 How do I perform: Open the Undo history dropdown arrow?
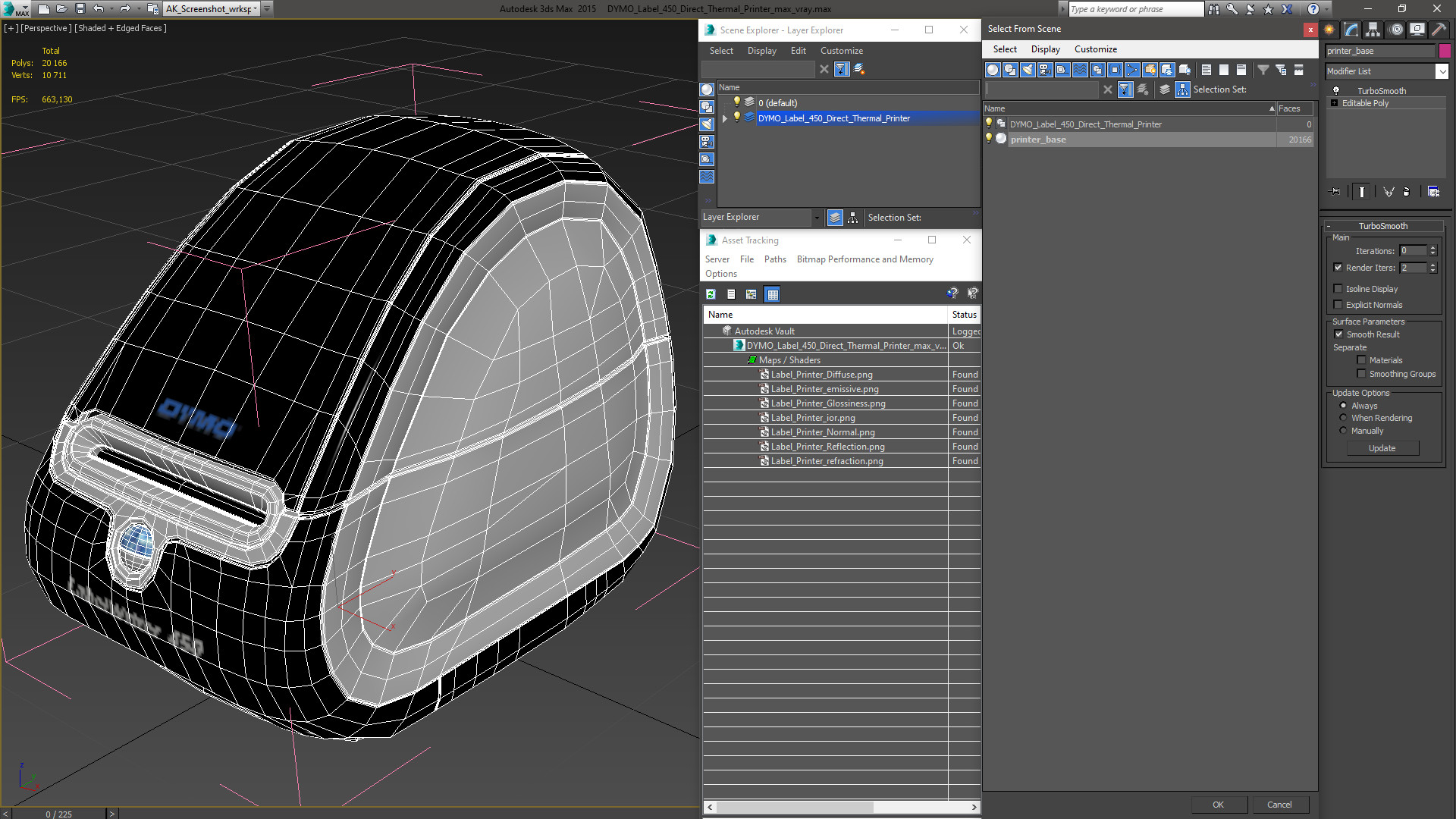coord(111,9)
